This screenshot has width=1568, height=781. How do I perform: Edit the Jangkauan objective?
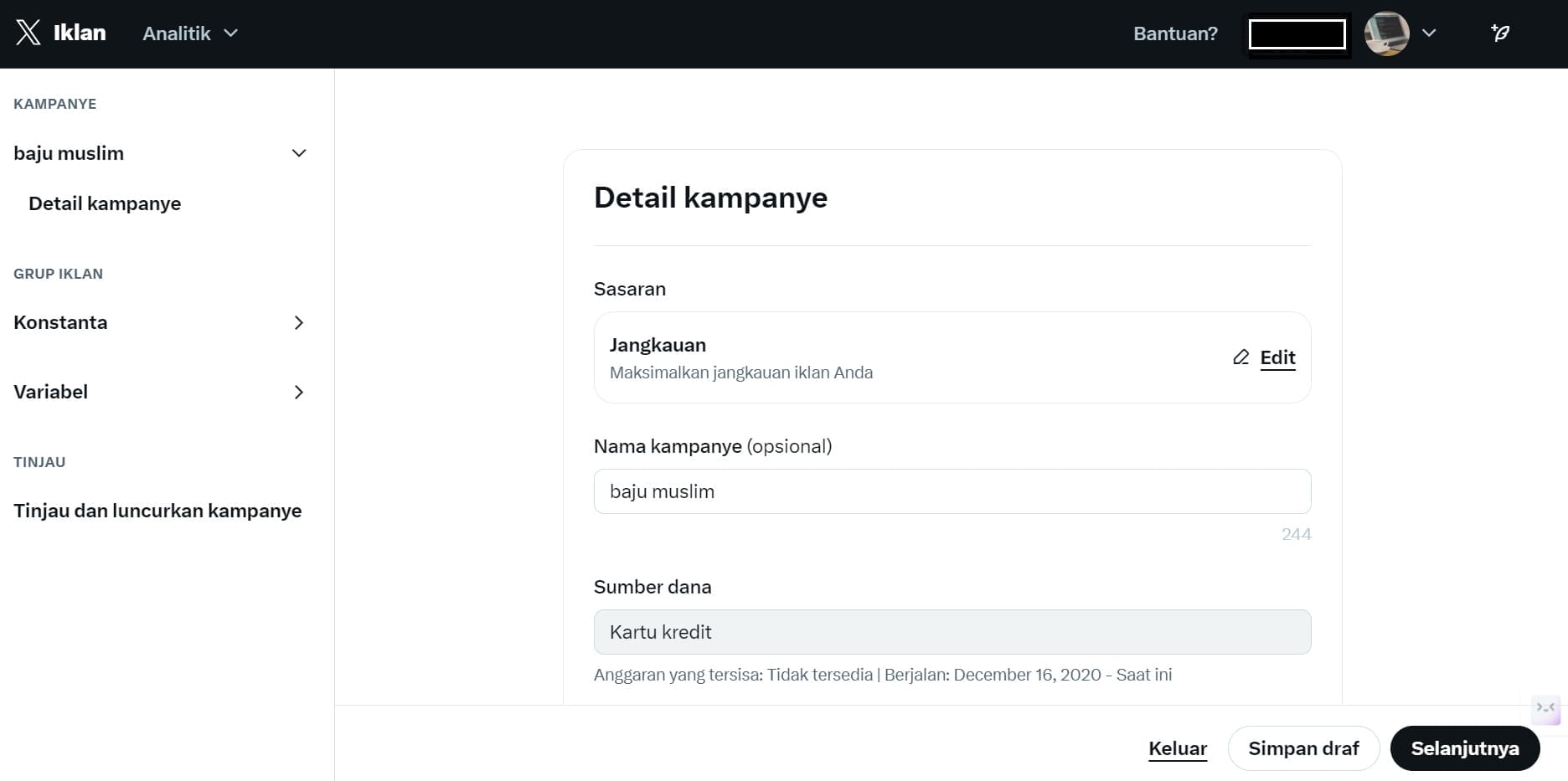(x=1277, y=357)
